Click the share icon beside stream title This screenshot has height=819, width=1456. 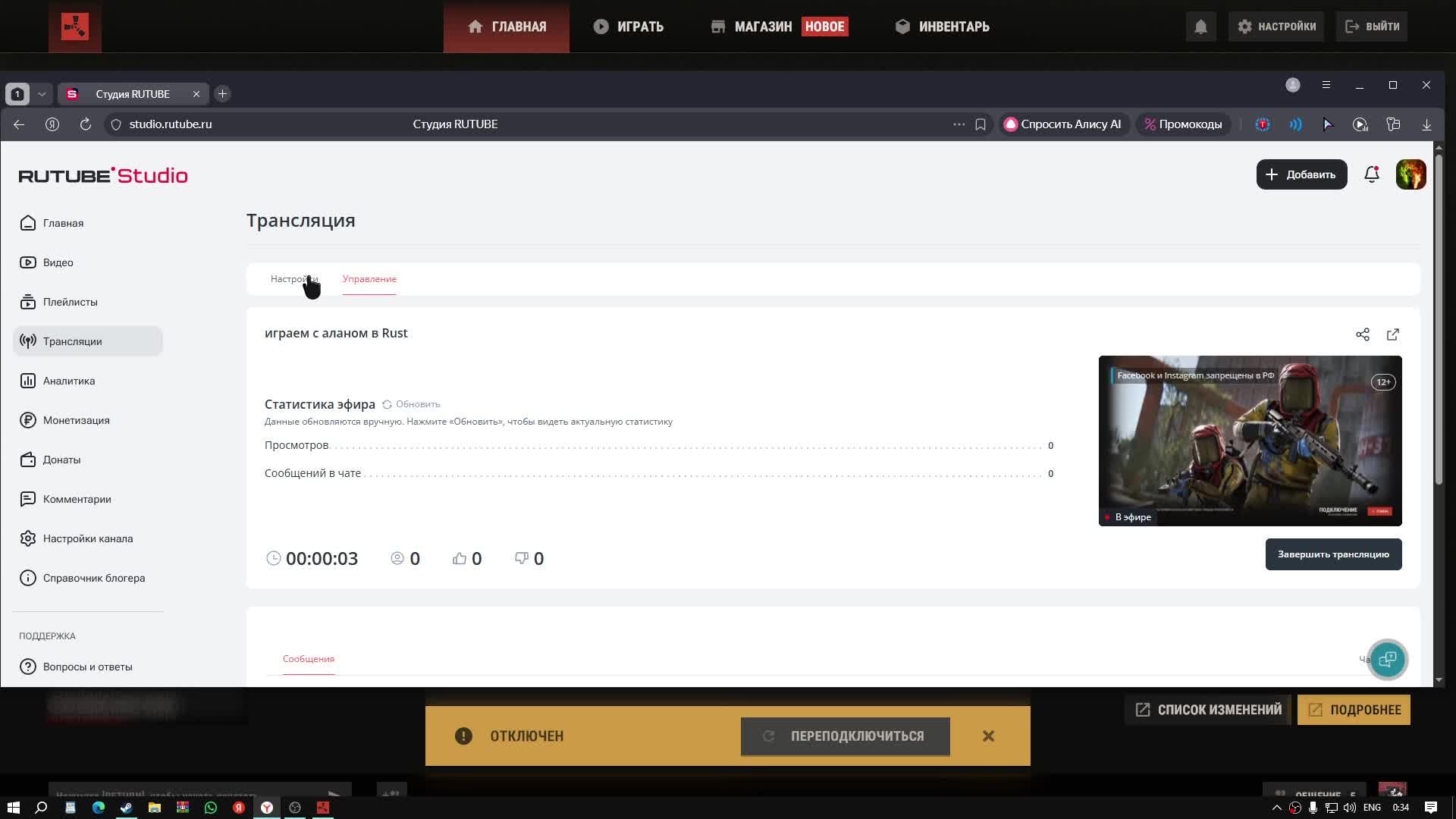pos(1362,334)
